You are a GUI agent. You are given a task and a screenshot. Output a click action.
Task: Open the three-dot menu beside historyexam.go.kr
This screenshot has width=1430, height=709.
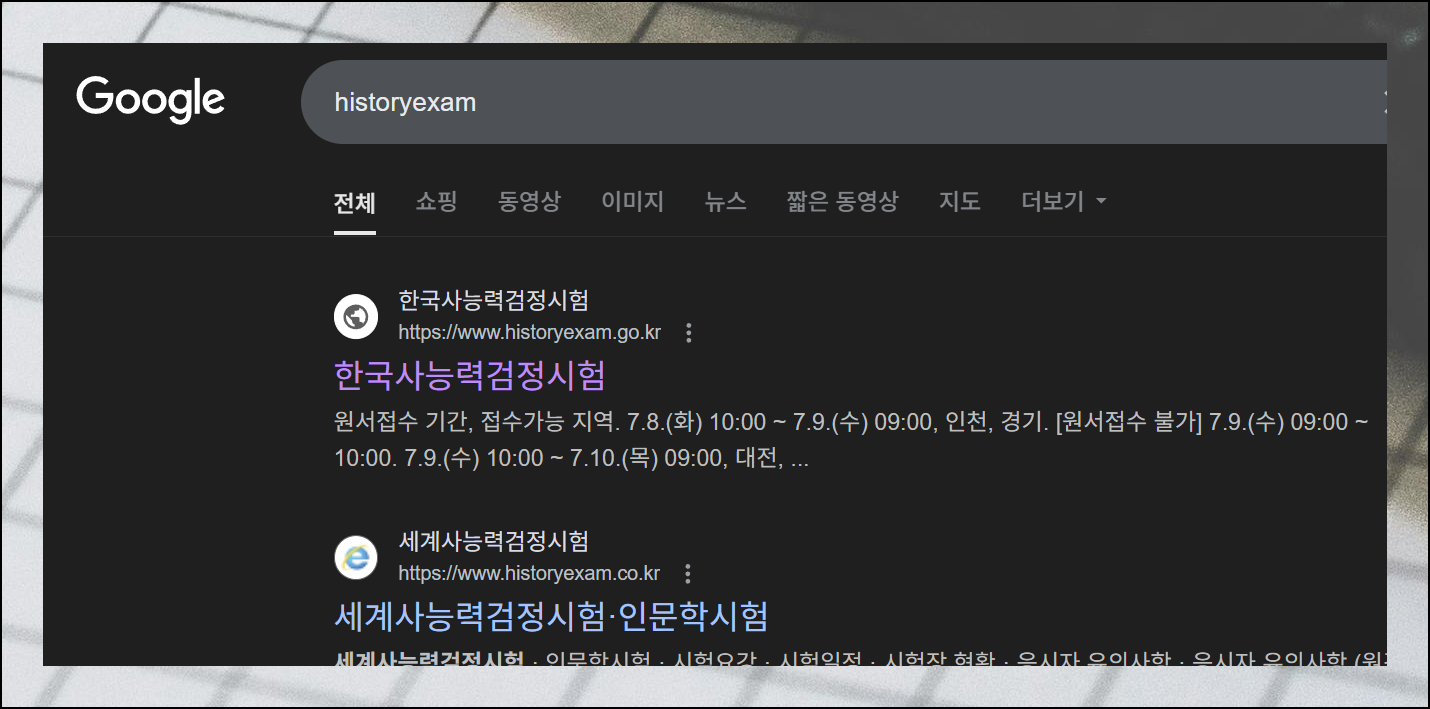coord(688,333)
